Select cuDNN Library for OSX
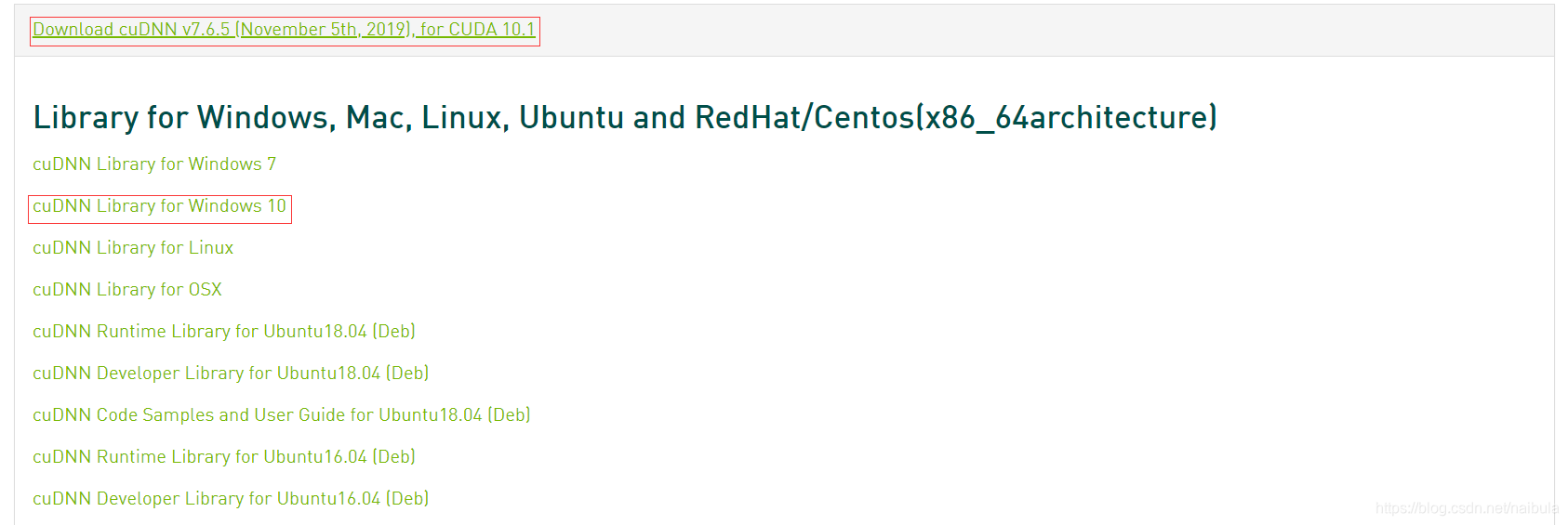Screen dimensions: 1568x525 pyautogui.click(x=127, y=290)
